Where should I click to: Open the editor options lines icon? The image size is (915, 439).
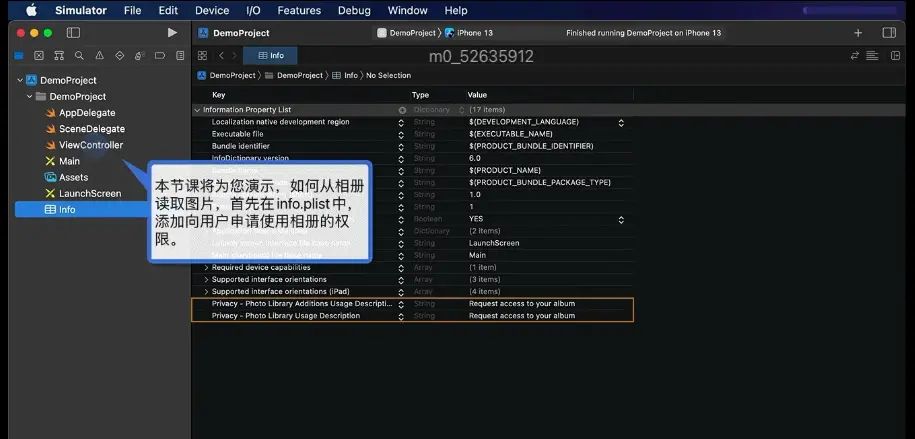(x=872, y=55)
